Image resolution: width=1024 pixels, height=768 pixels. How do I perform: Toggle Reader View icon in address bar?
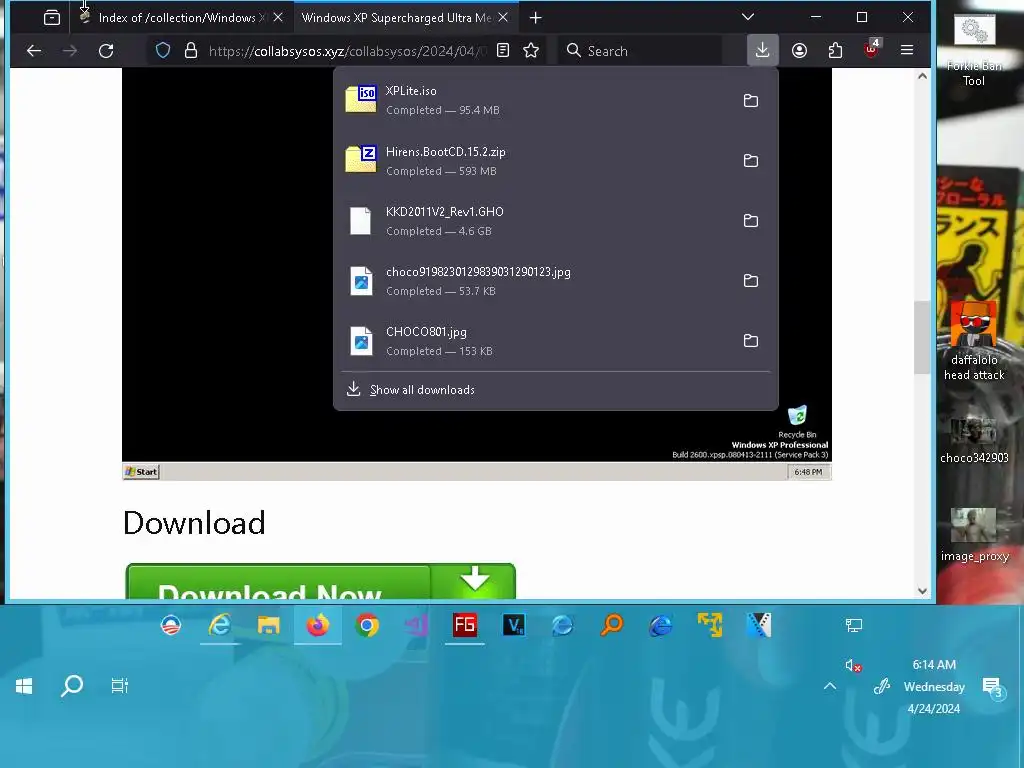pyautogui.click(x=503, y=50)
